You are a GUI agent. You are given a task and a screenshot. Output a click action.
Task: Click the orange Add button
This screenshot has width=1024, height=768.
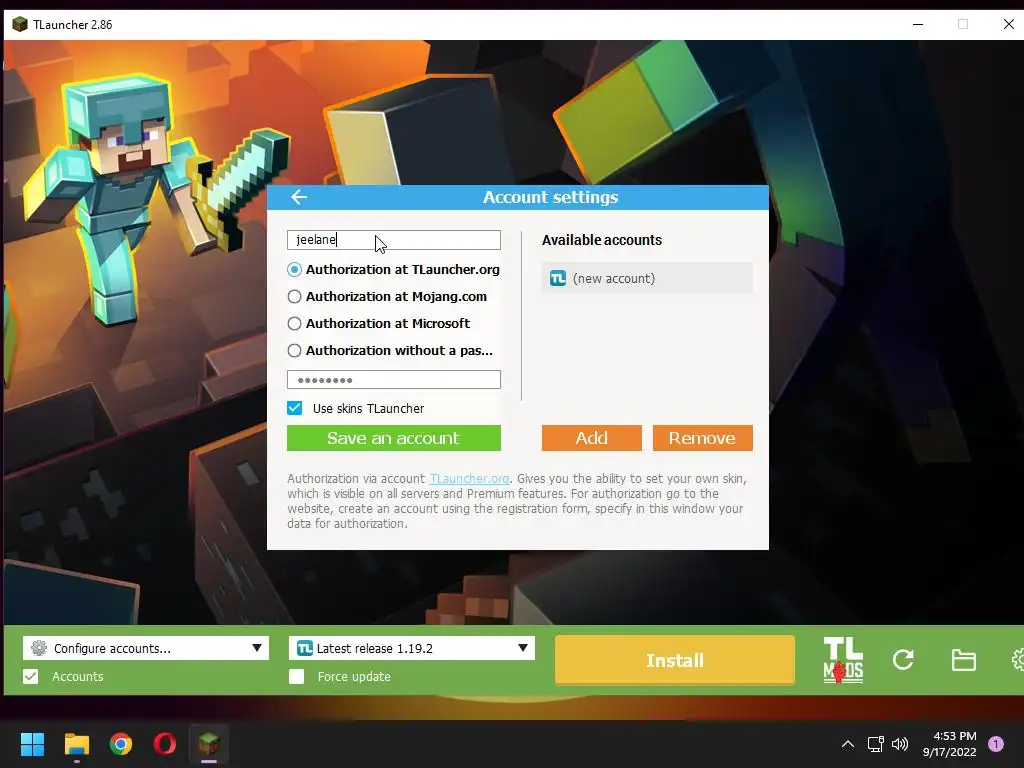pyautogui.click(x=592, y=438)
